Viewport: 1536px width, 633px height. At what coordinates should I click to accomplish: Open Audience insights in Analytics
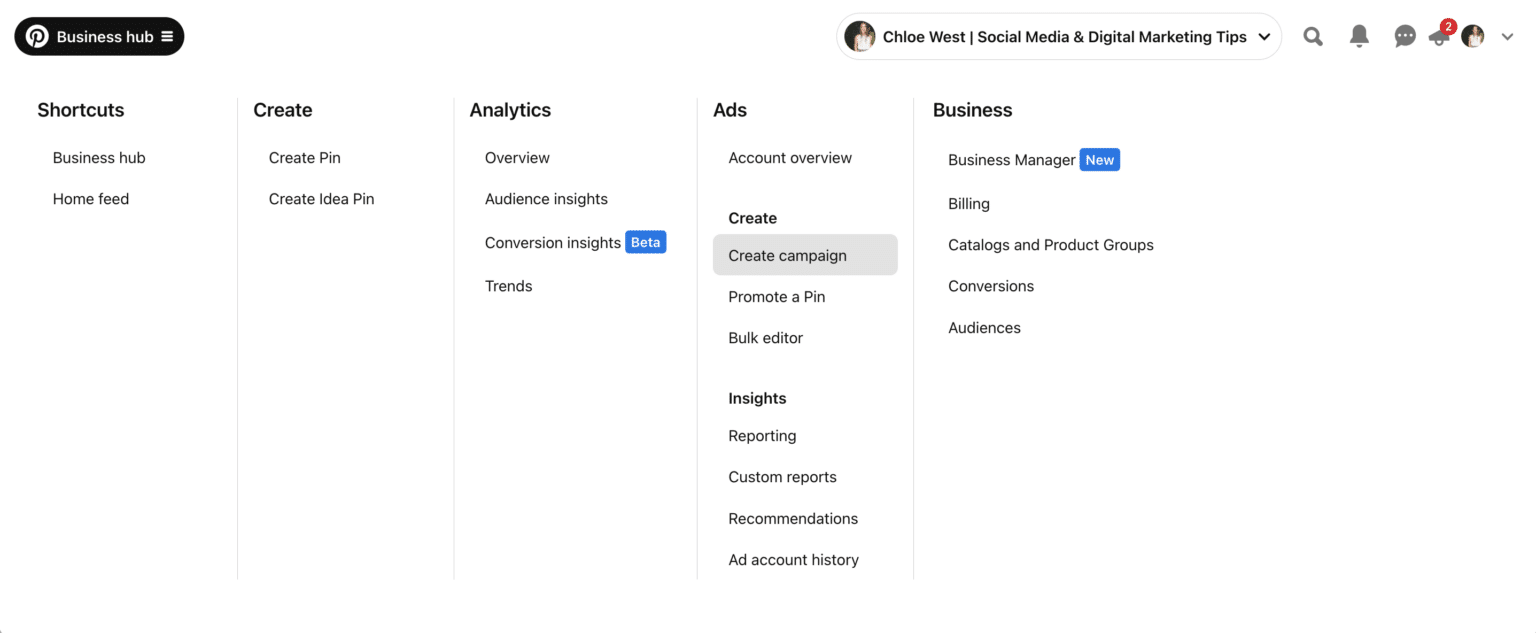point(546,198)
